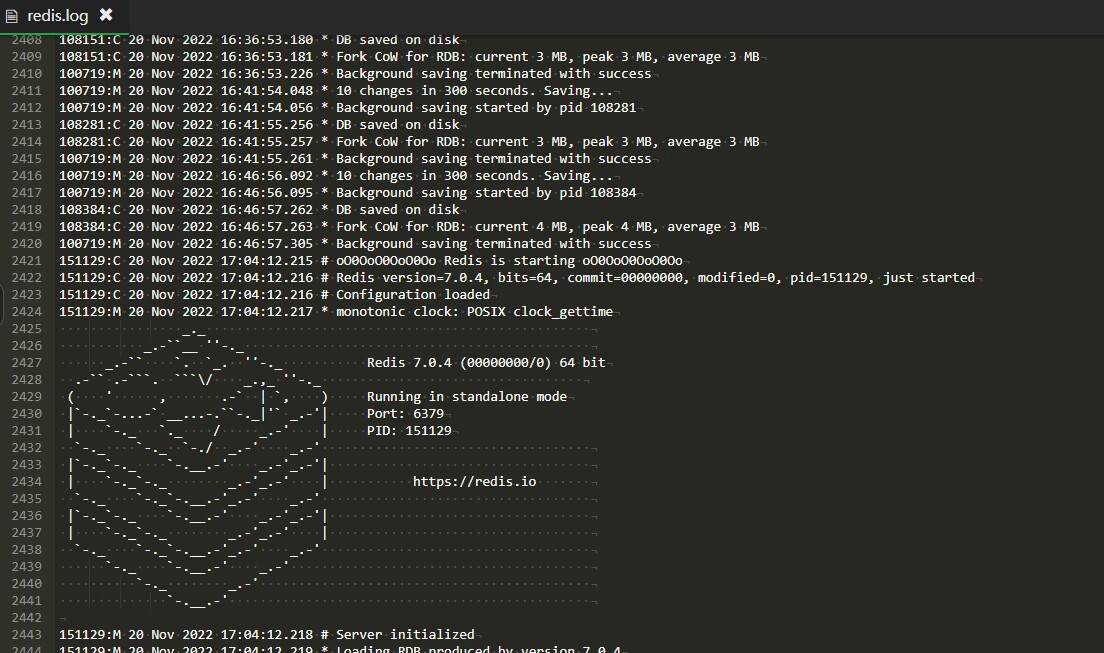This screenshot has height=653, width=1104.
Task: Click 'Running in standalone mode' text
Action: 467,397
